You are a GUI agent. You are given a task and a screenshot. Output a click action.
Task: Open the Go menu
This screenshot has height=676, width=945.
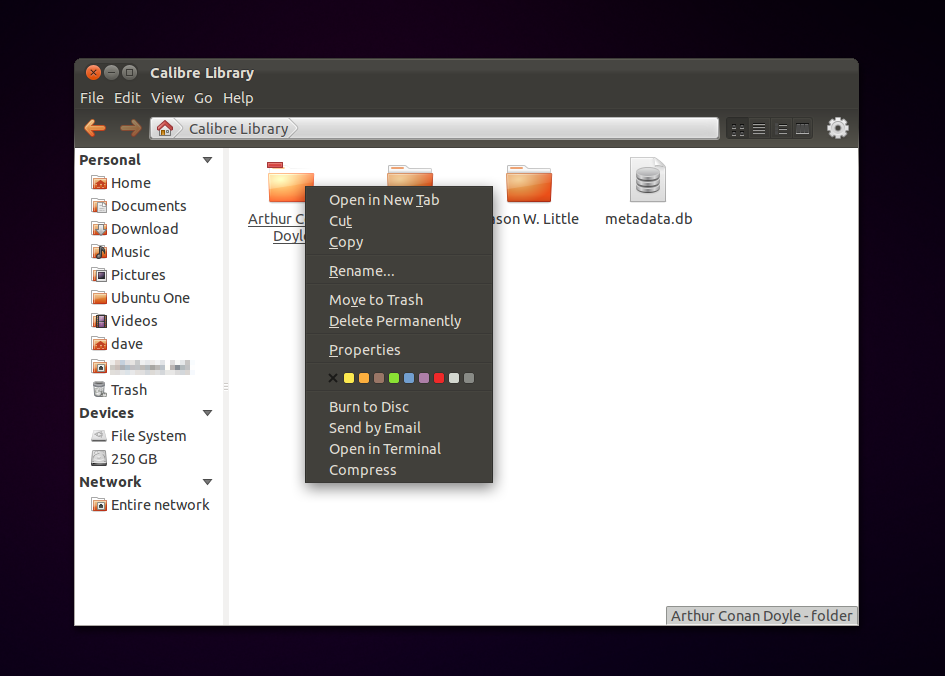pos(203,98)
